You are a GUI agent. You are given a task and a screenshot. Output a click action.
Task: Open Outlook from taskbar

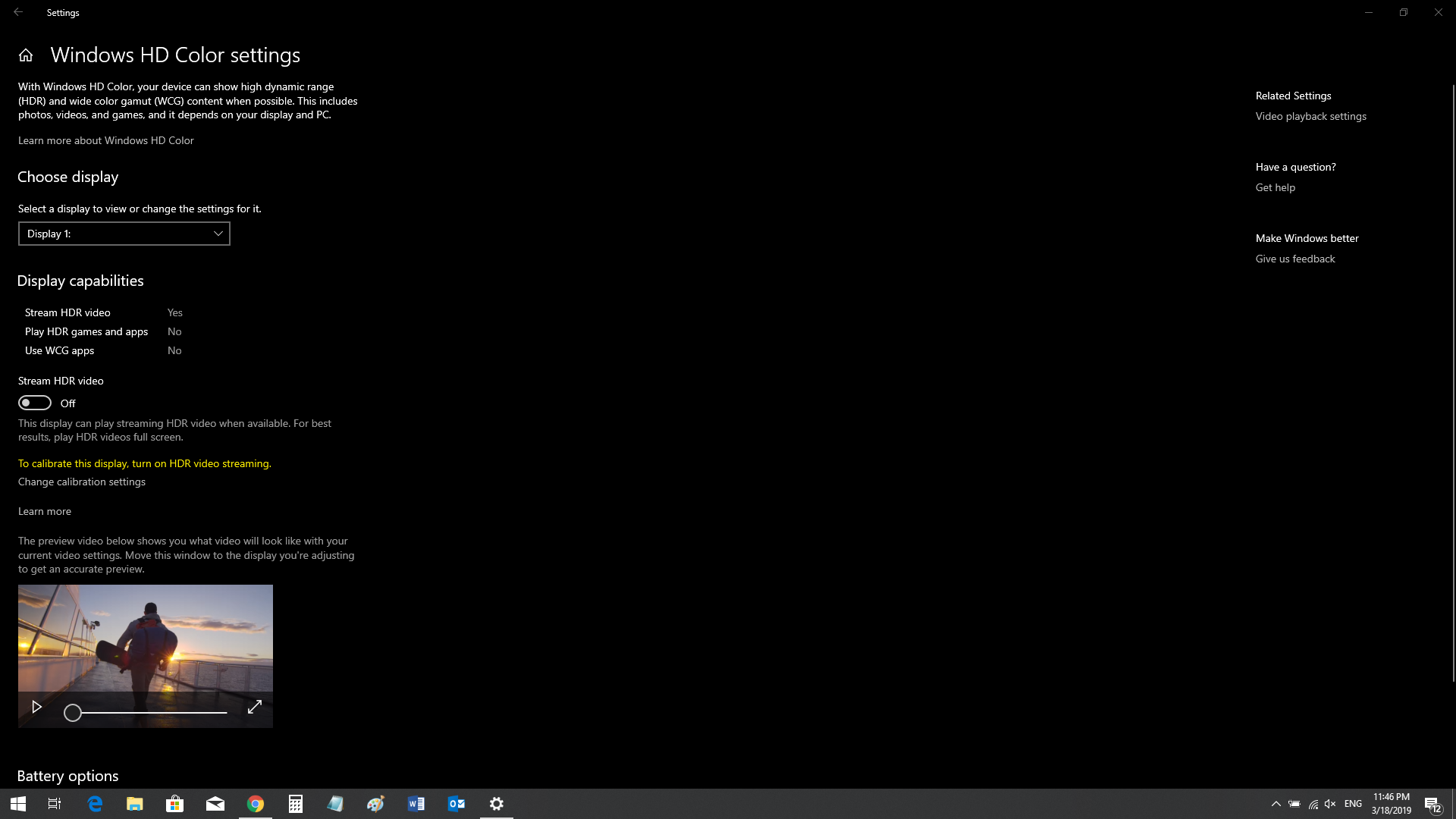[x=457, y=804]
